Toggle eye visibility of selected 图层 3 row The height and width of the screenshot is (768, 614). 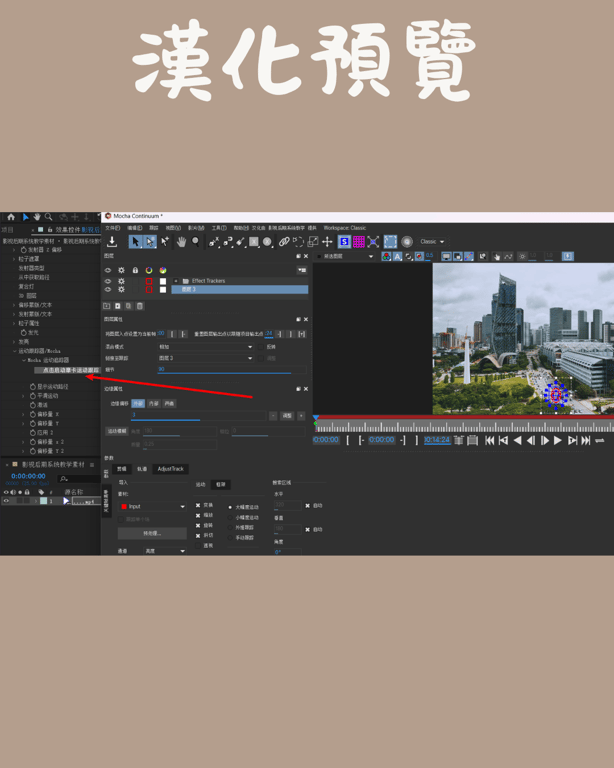pos(108,289)
